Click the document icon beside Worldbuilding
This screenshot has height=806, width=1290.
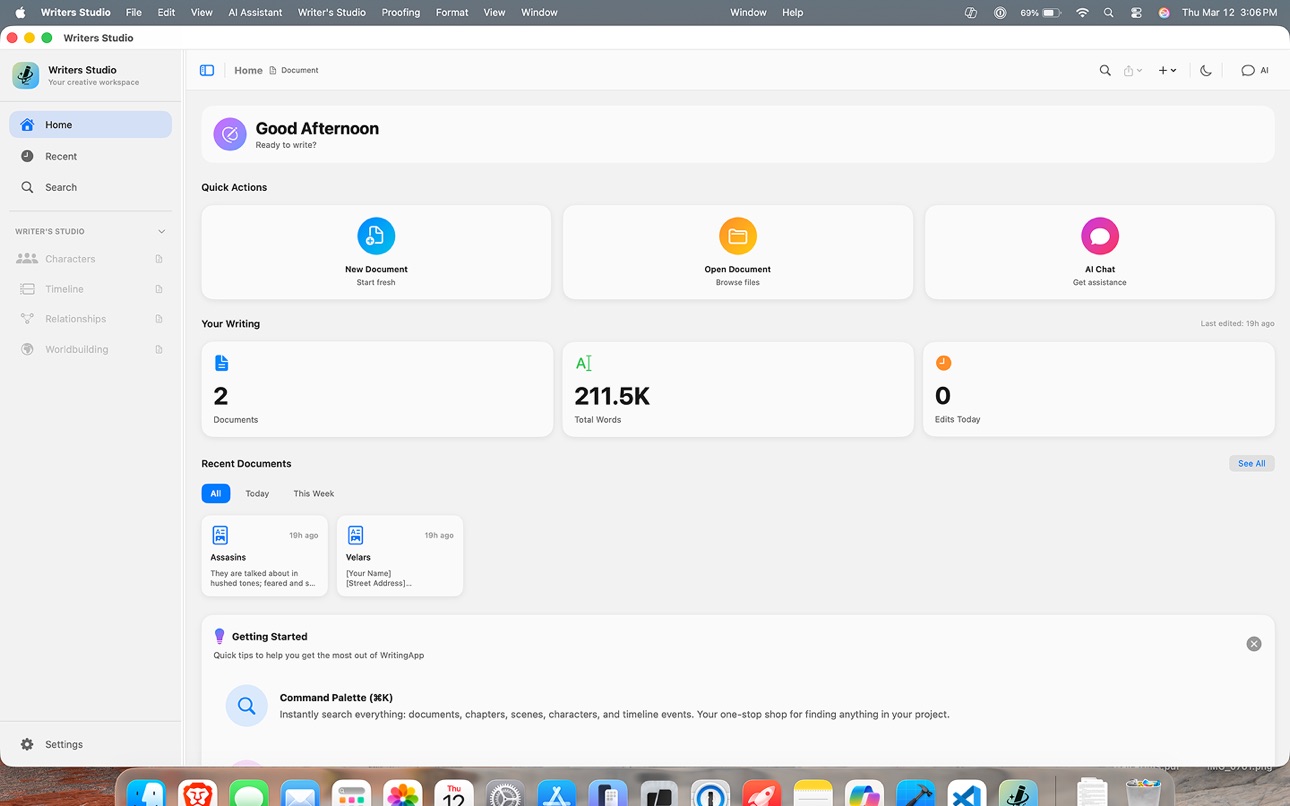pyautogui.click(x=159, y=349)
